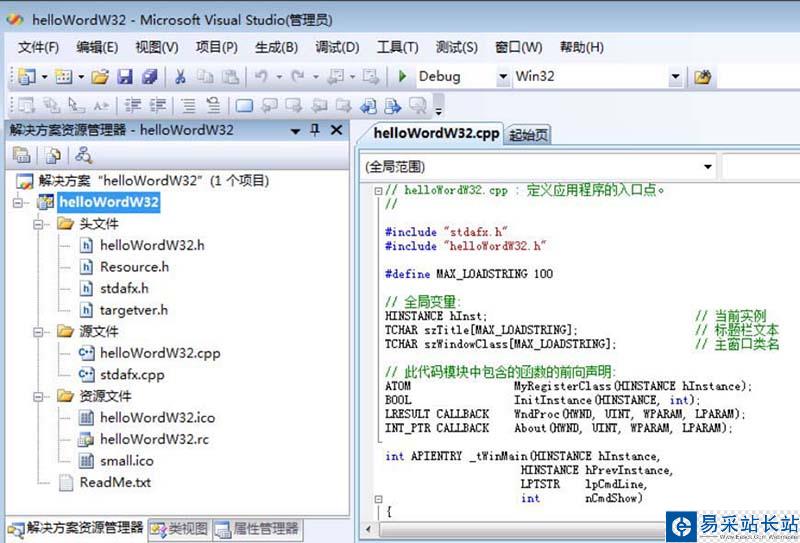The image size is (800, 543).
Task: Collapse the code outline at the first comment line
Action: 378,191
